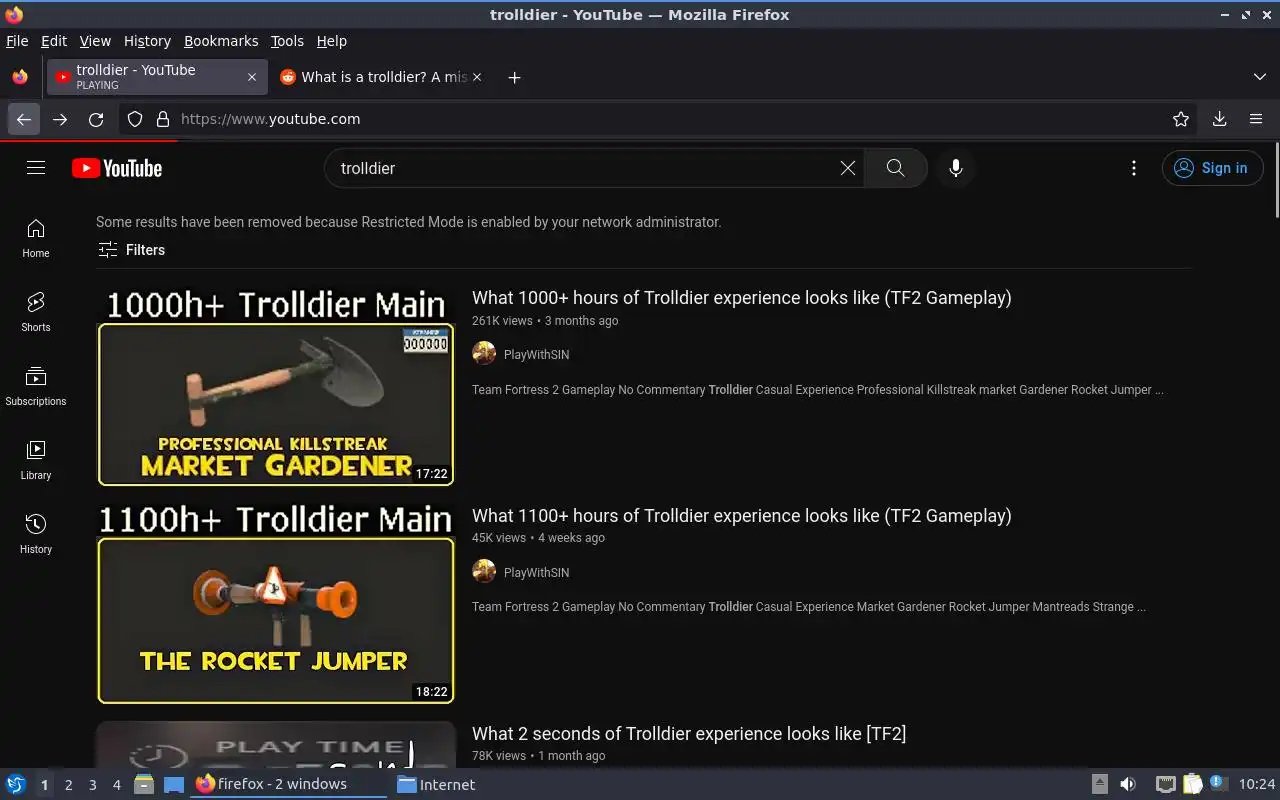
Task: Open the Bookmarks menu
Action: [221, 41]
